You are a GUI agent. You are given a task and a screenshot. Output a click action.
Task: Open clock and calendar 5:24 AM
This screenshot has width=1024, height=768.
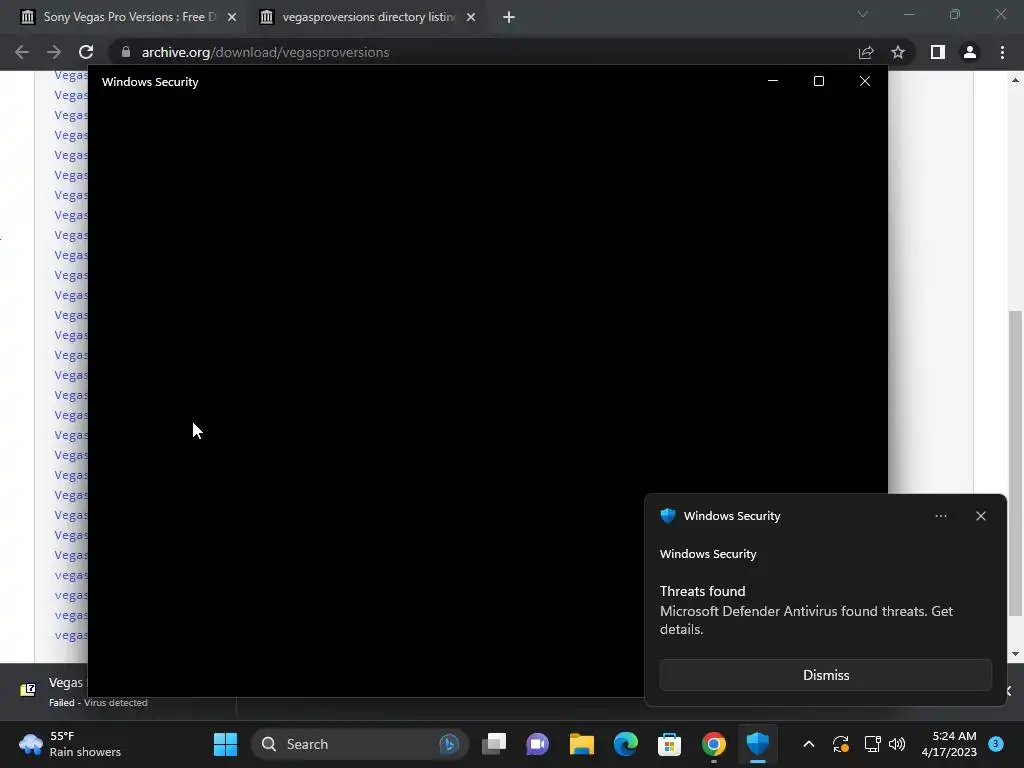click(949, 744)
